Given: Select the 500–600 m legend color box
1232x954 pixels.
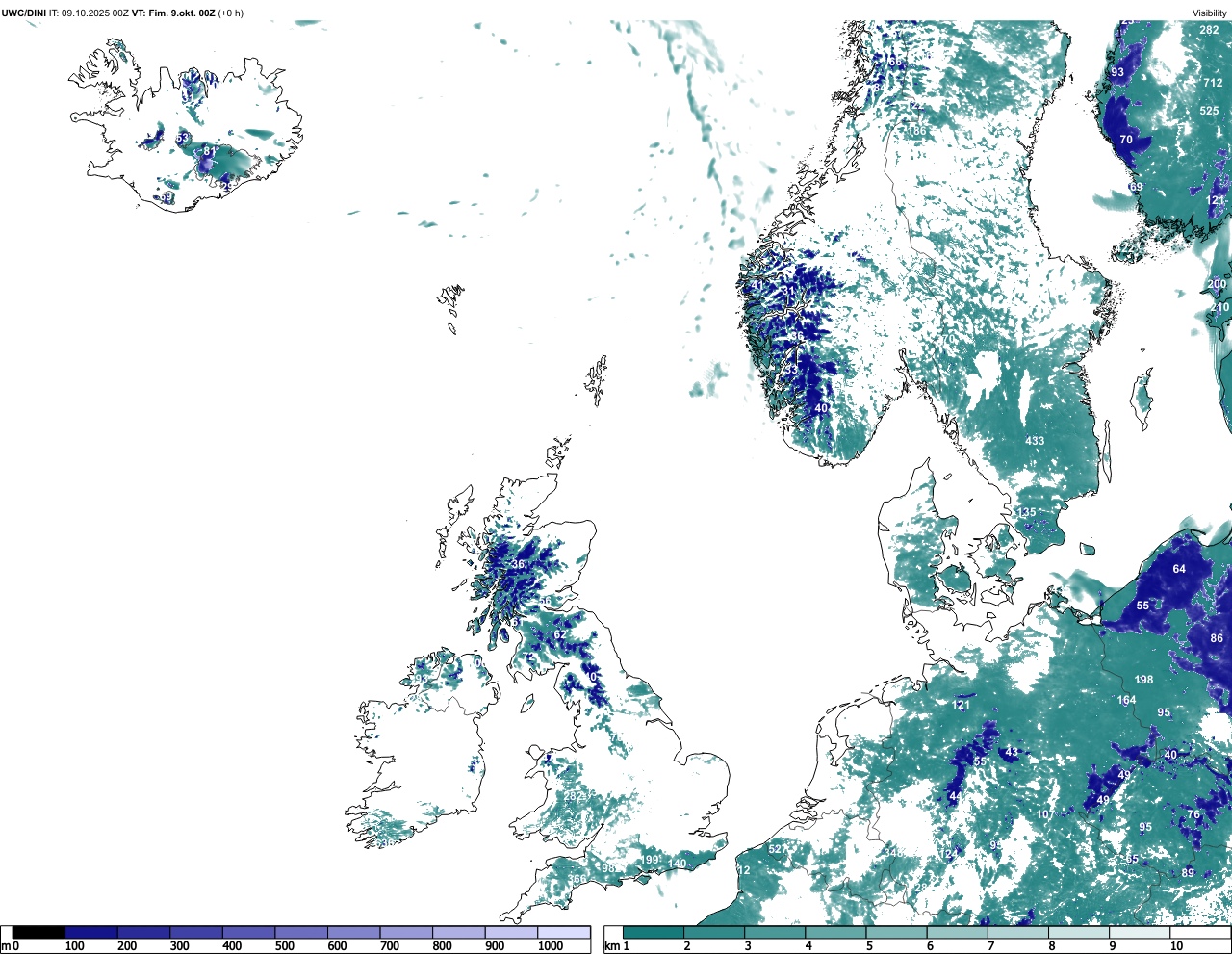Looking at the screenshot, I should (301, 932).
